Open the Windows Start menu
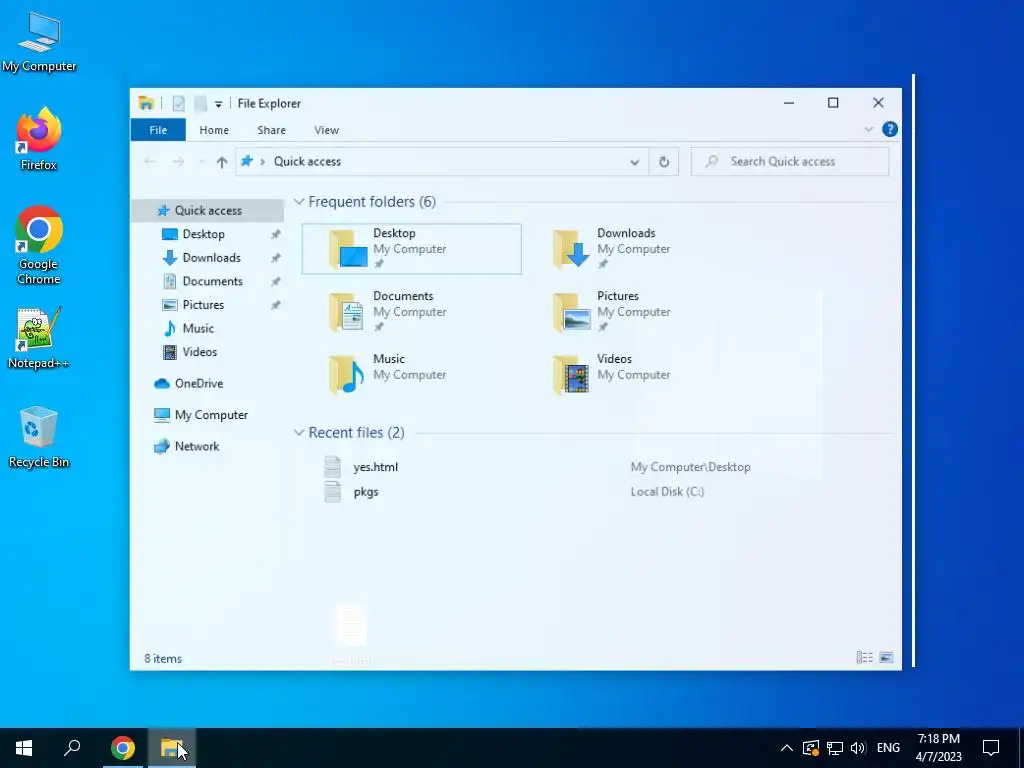 (x=24, y=748)
